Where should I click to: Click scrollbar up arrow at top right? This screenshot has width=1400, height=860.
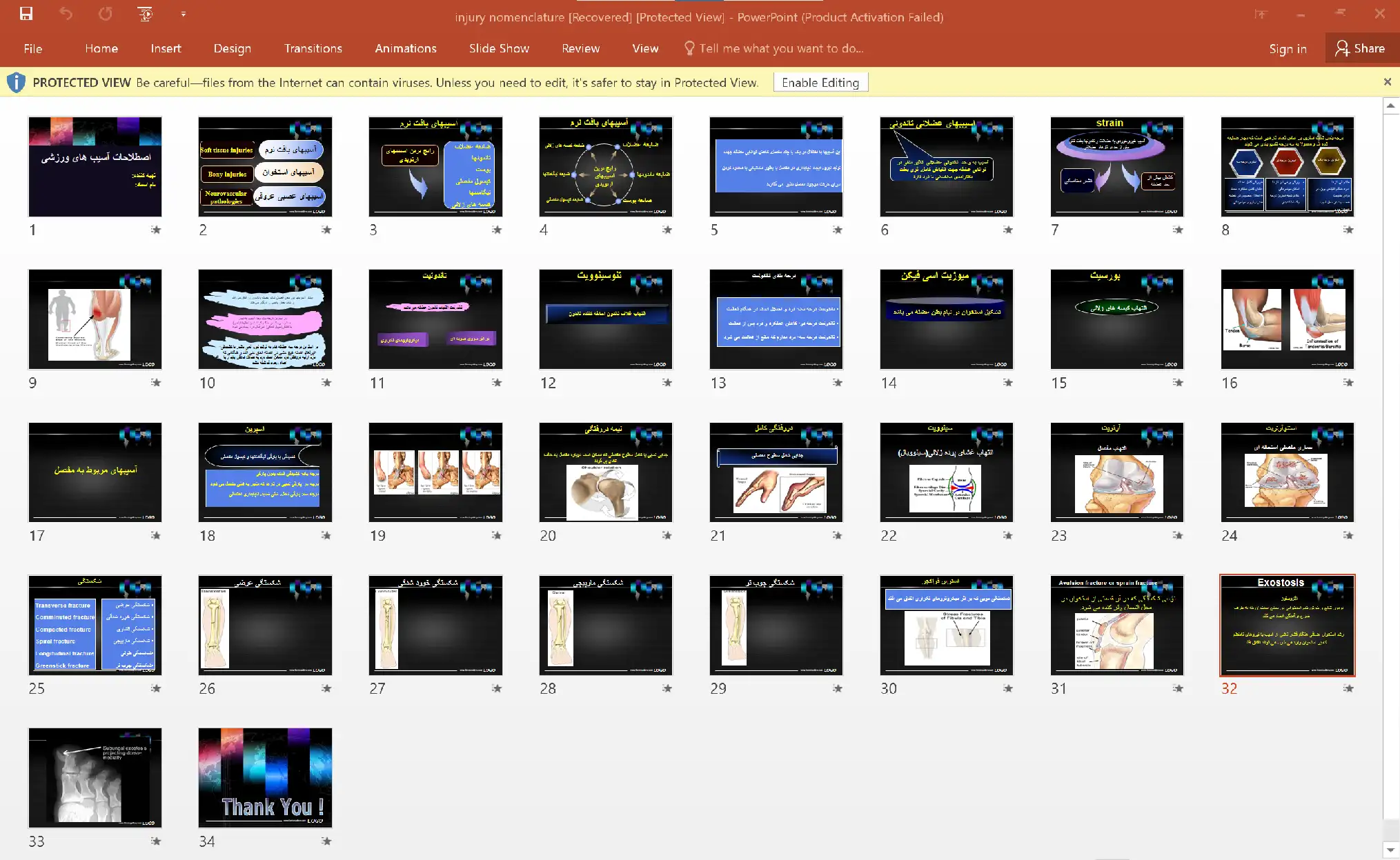tap(1391, 106)
